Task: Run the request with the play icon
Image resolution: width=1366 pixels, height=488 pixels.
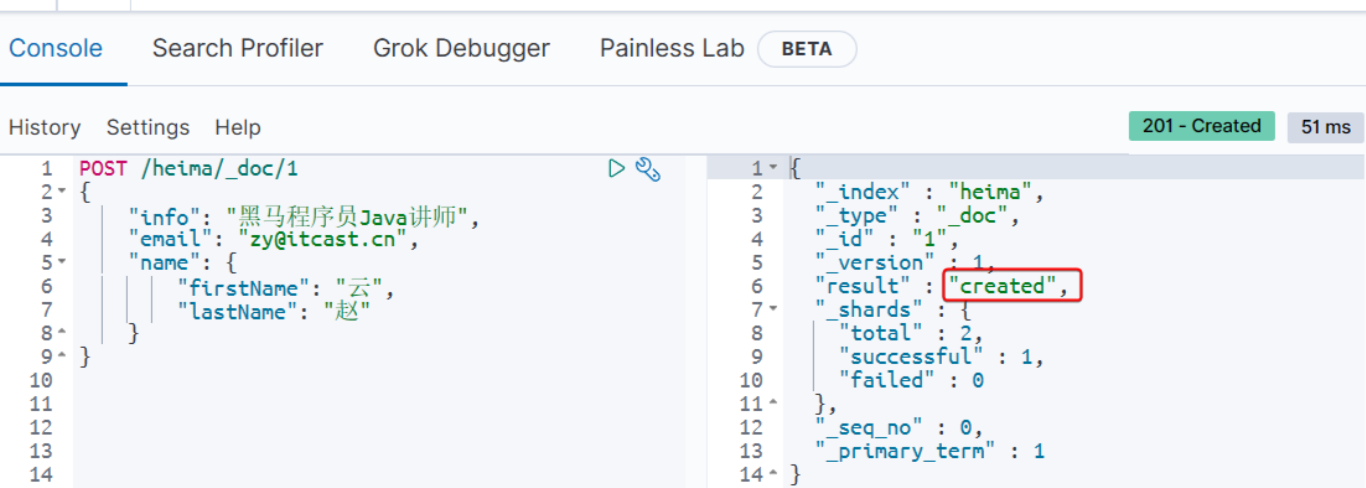Action: coord(617,169)
